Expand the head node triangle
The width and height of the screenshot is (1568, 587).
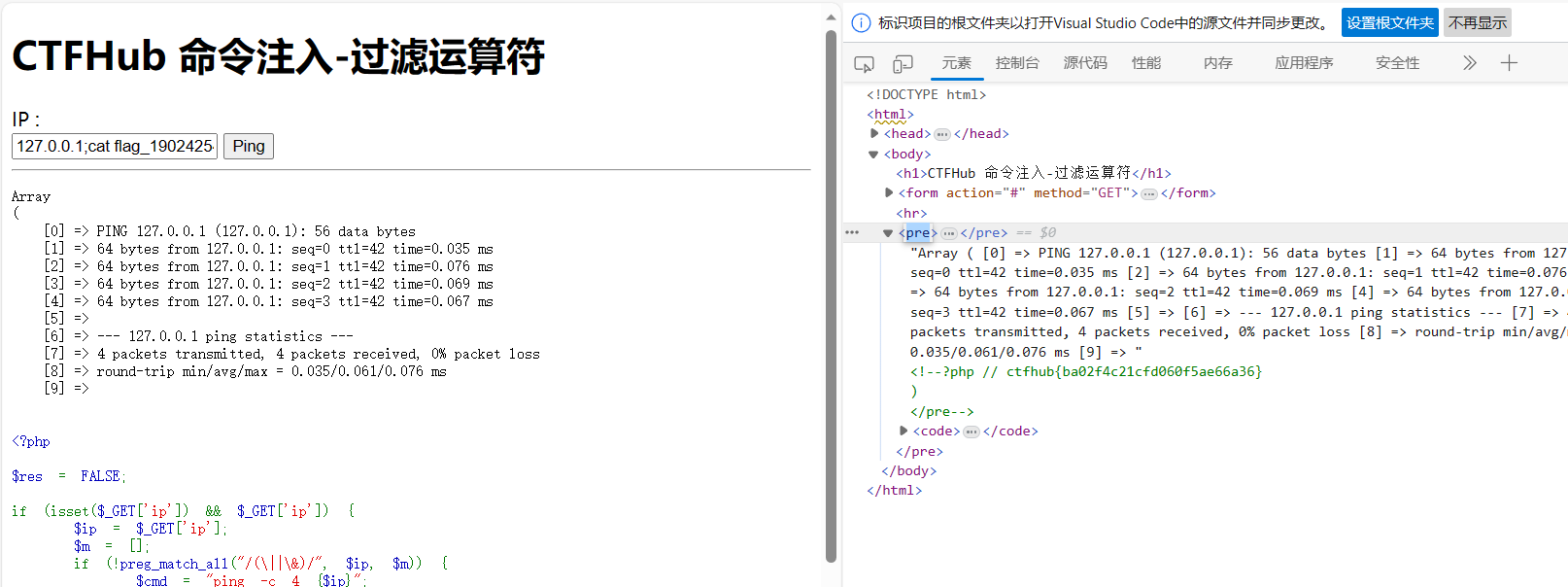point(874,134)
